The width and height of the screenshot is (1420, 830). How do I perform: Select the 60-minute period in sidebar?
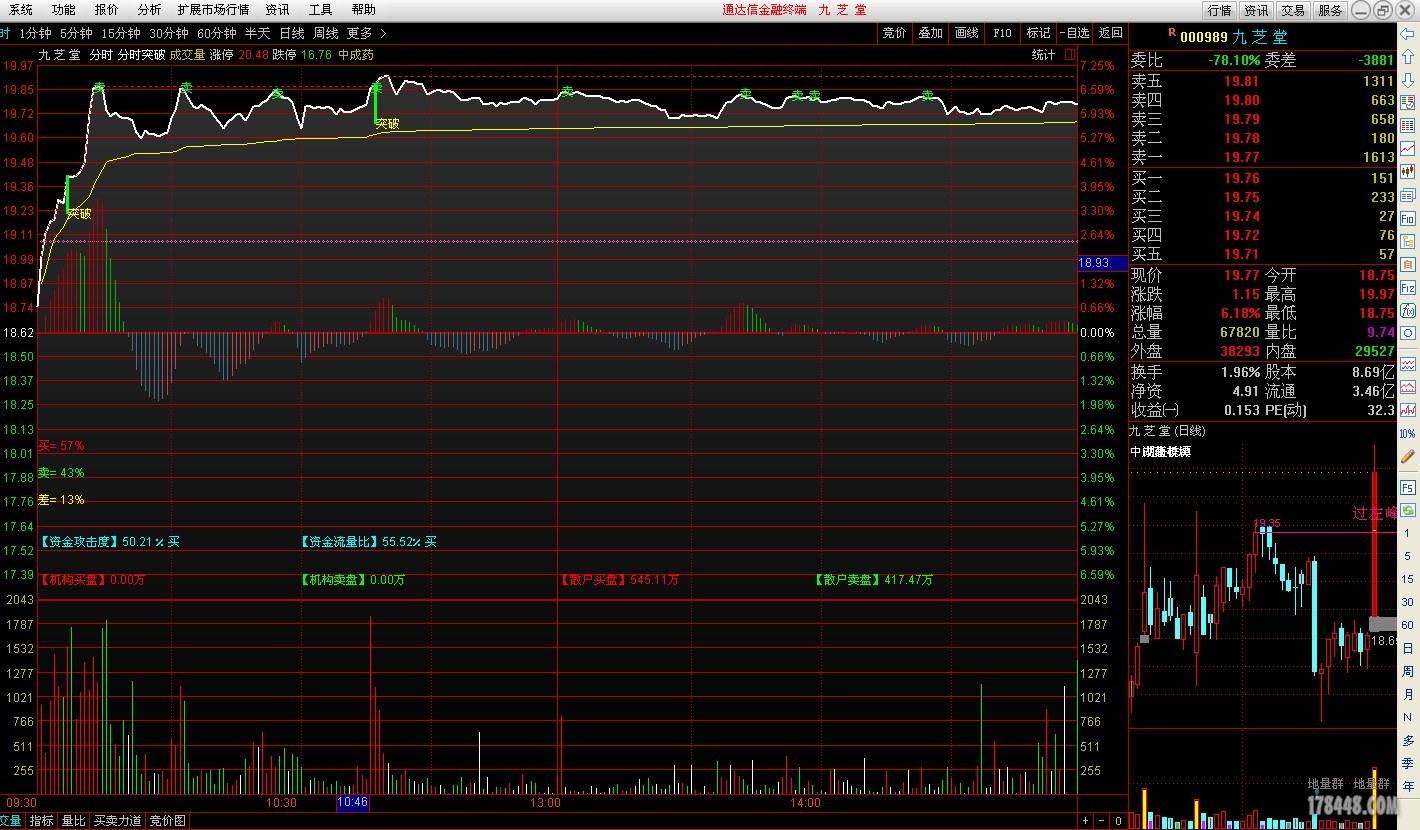1408,624
